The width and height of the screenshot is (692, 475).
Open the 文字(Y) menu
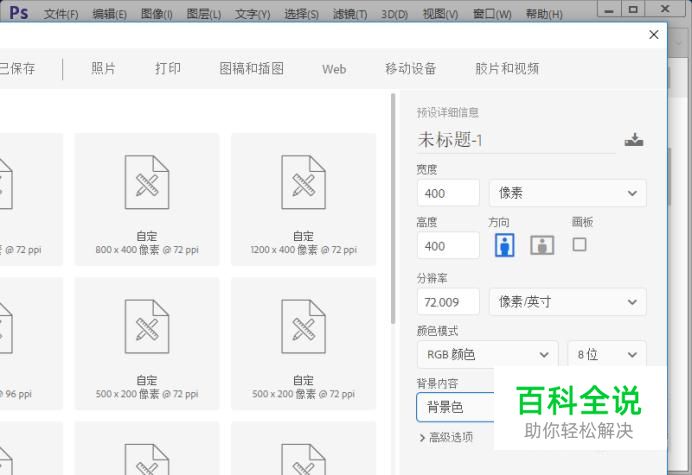pos(252,14)
